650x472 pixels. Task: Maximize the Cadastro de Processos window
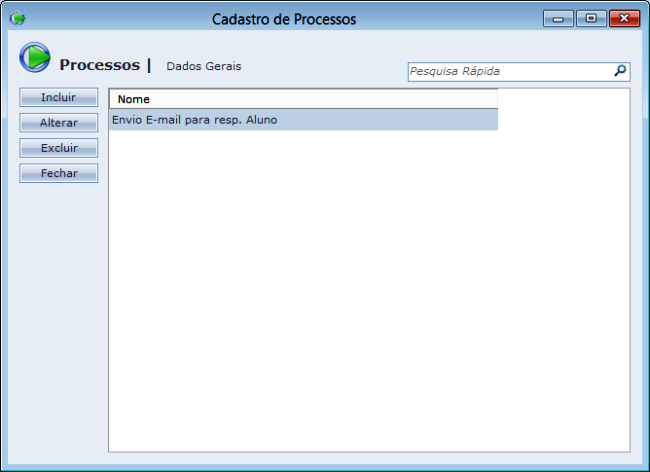click(x=590, y=18)
